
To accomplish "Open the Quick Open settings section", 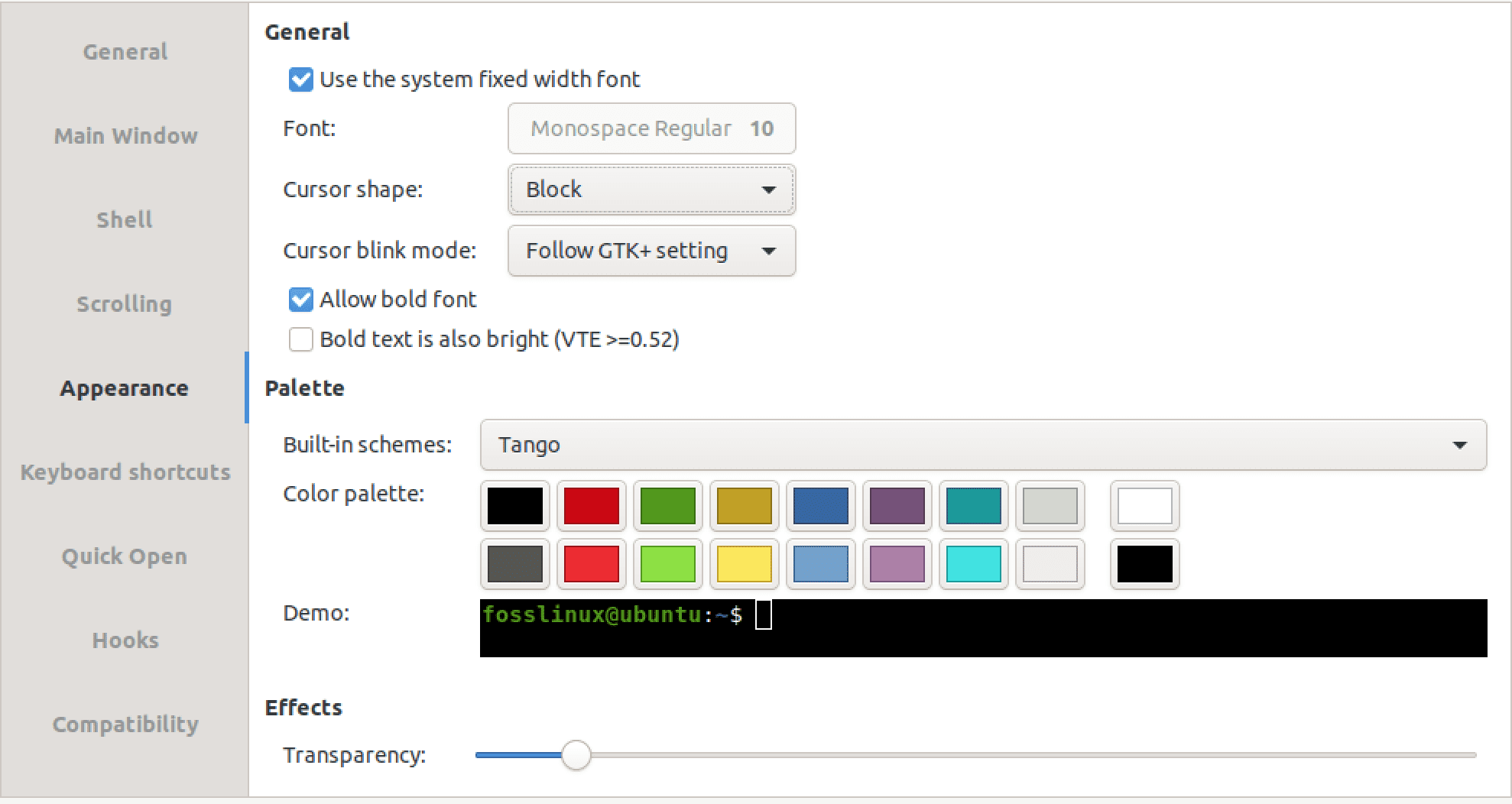I will 125,556.
